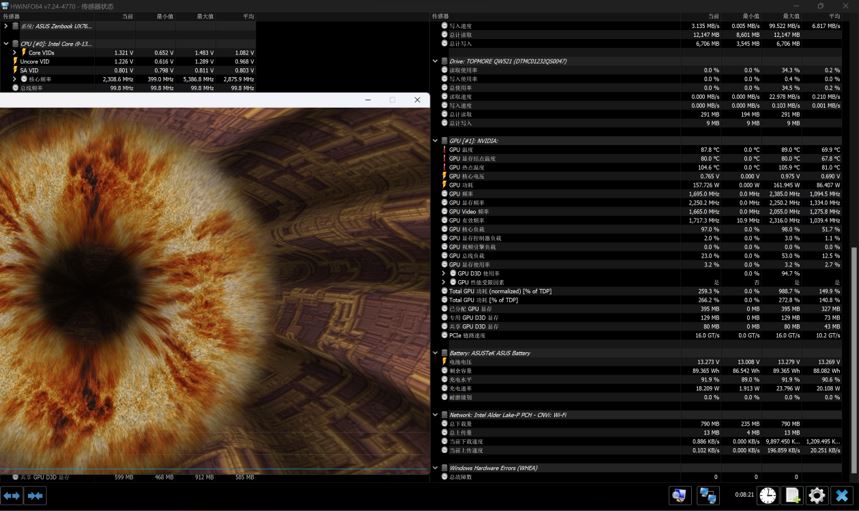Open sensor settings via the gear icon
Image resolution: width=859 pixels, height=511 pixels.
point(816,496)
